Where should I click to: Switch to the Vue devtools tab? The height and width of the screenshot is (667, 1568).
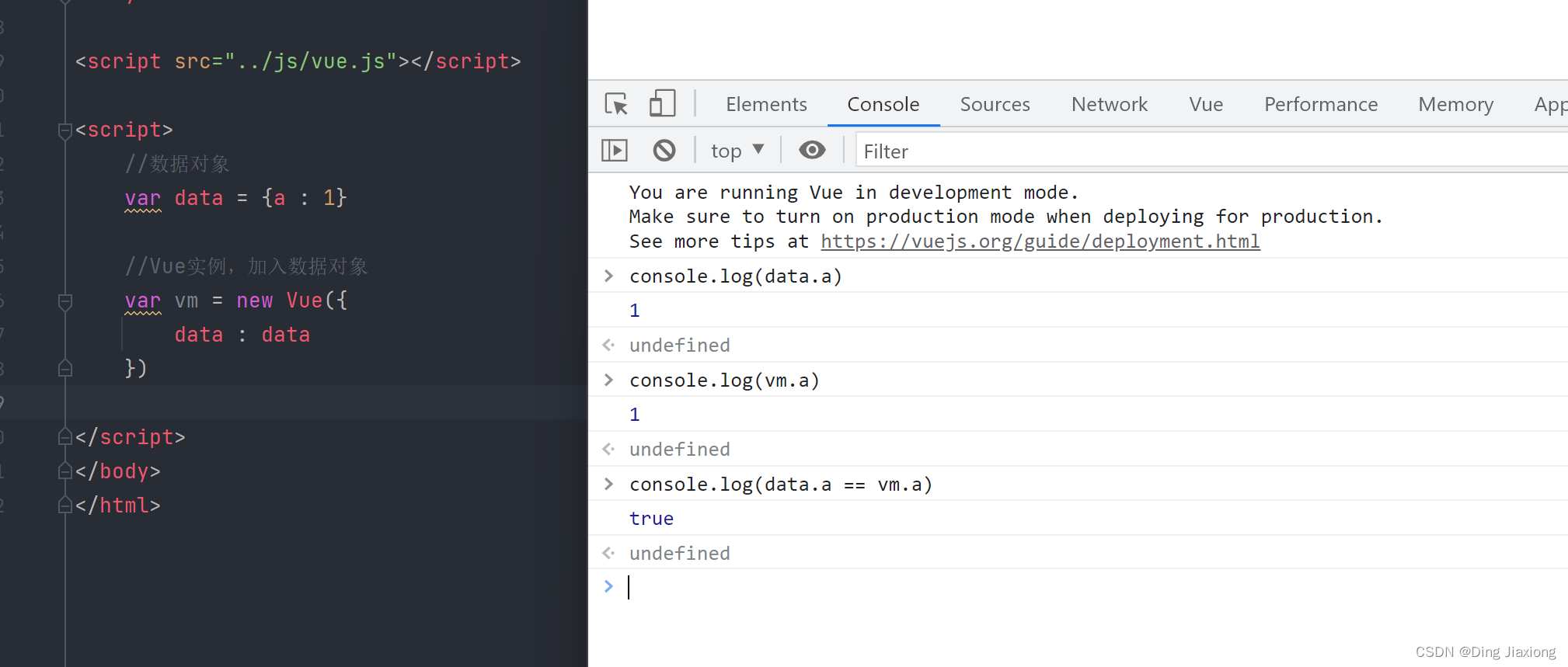[1206, 104]
